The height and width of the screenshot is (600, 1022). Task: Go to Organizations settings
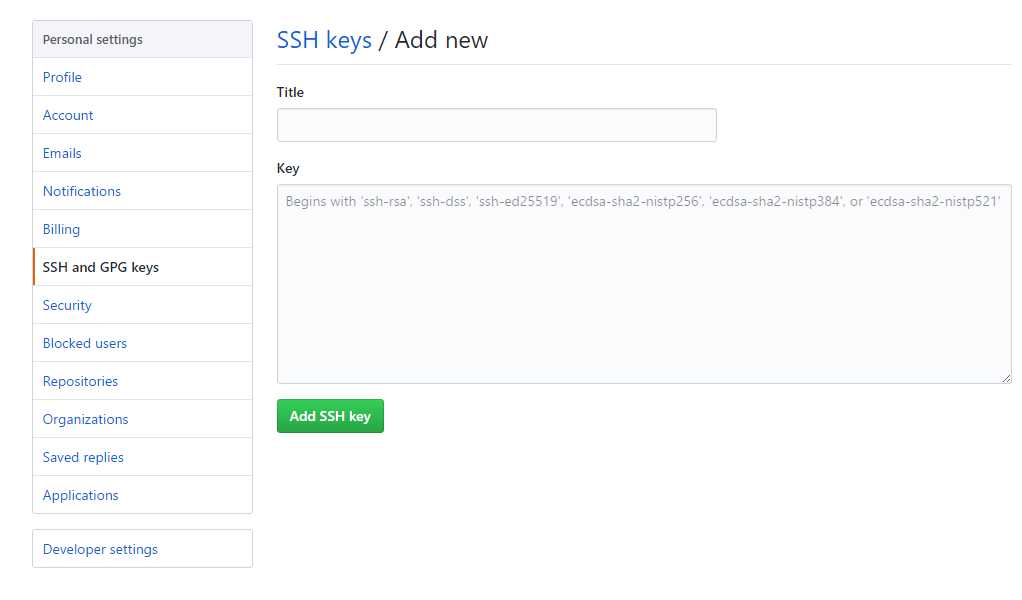(x=142, y=419)
